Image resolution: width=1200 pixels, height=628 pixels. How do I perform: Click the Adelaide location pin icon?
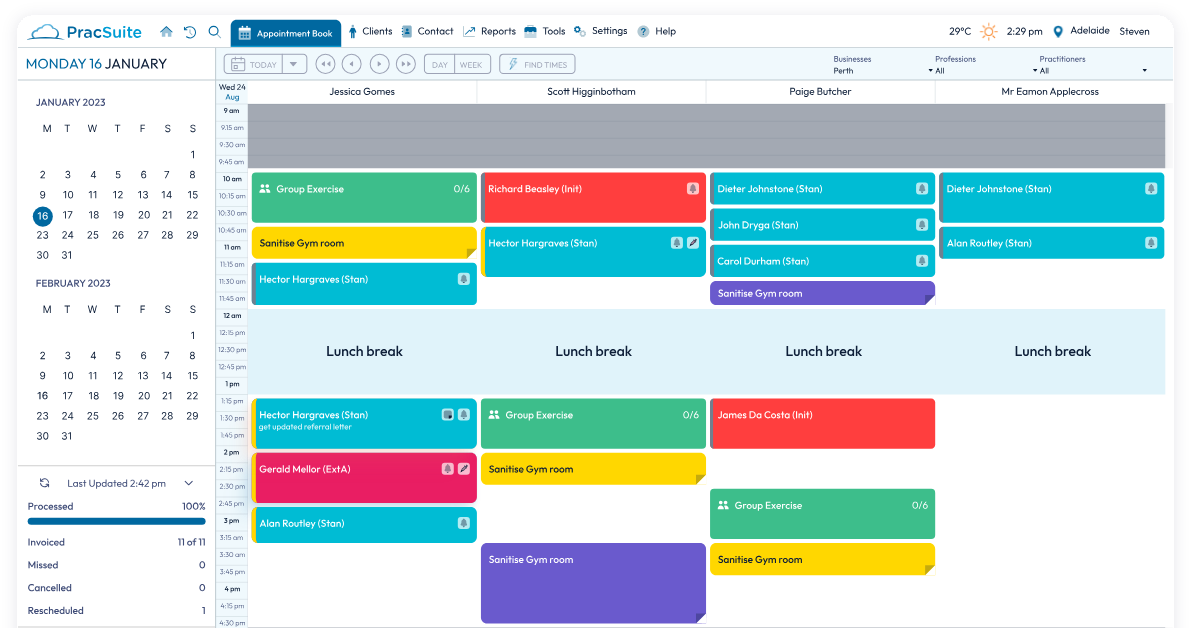click(1058, 32)
